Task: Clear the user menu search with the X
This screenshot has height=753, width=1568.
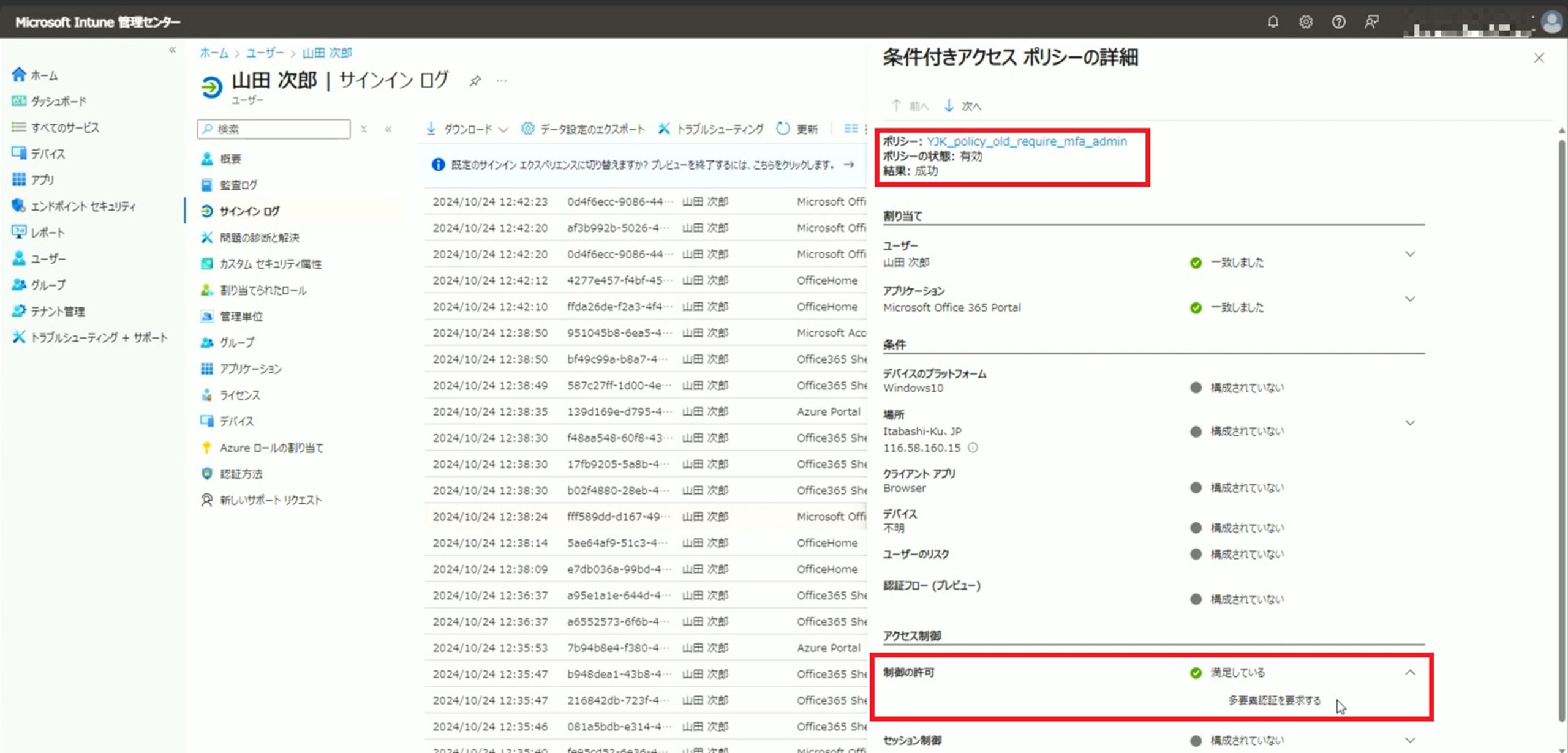Action: [364, 129]
